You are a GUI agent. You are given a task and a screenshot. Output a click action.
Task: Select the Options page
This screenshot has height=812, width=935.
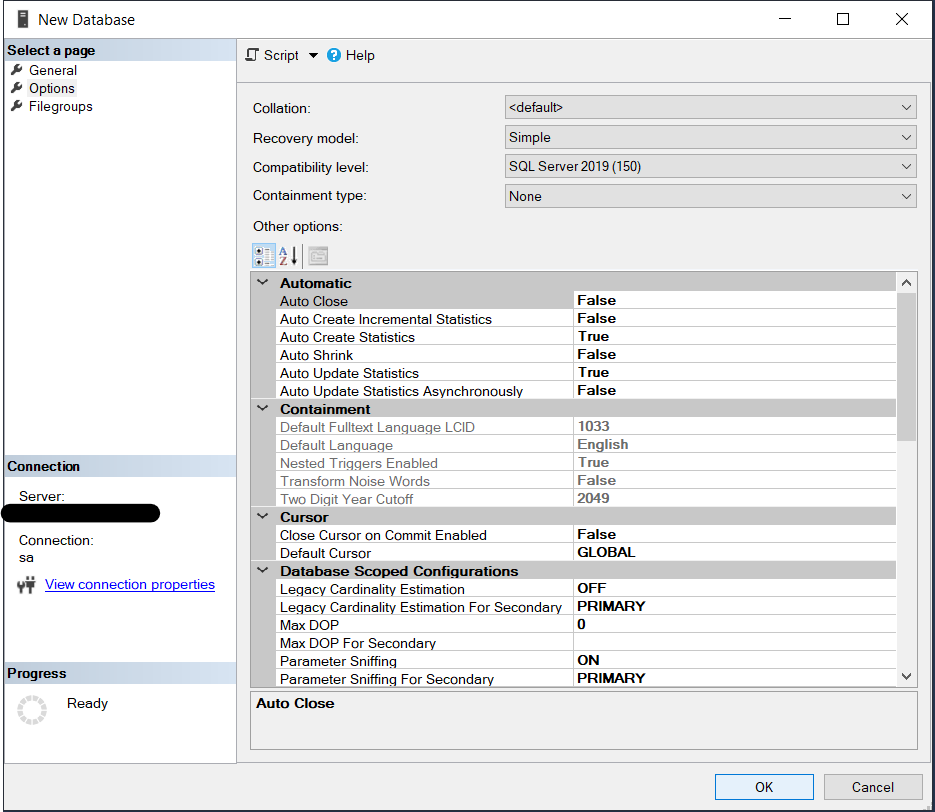[x=51, y=88]
